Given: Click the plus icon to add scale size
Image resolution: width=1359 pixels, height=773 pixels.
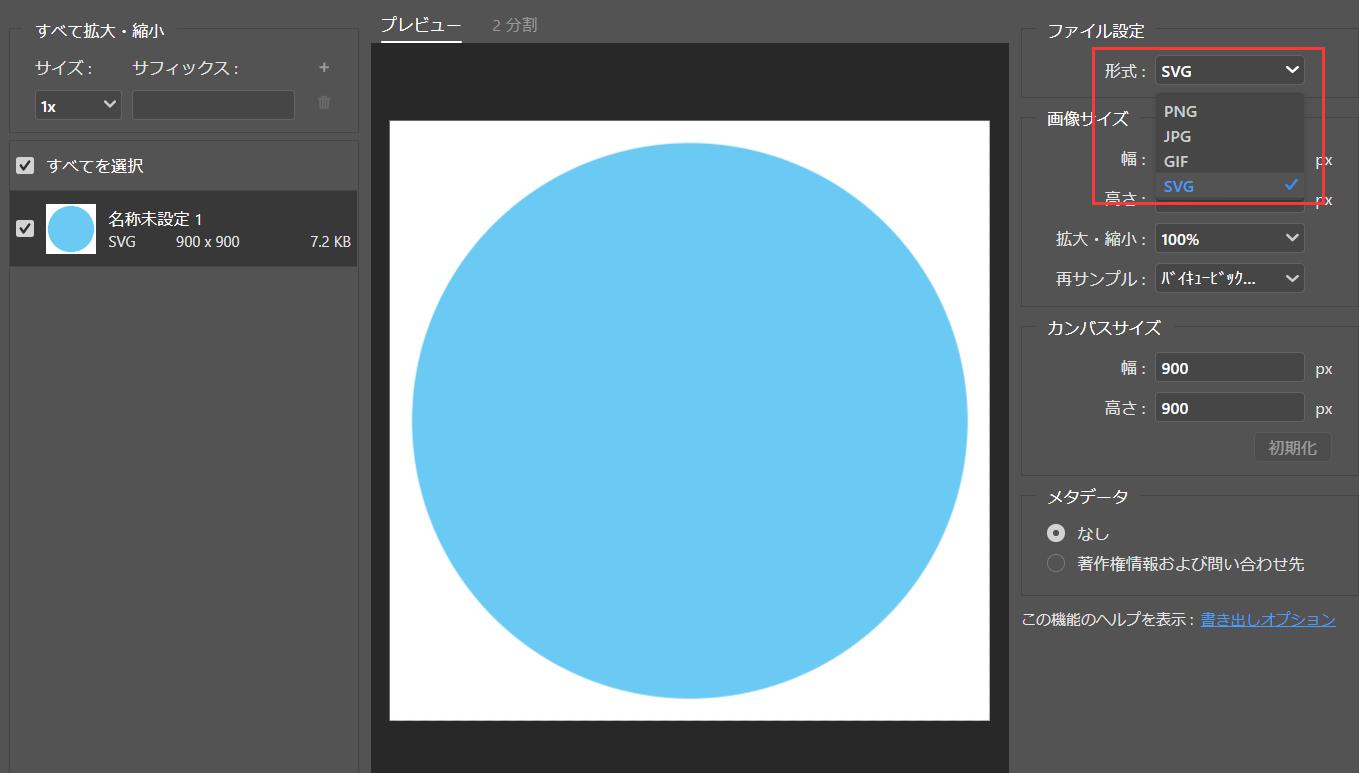Looking at the screenshot, I should tap(324, 68).
